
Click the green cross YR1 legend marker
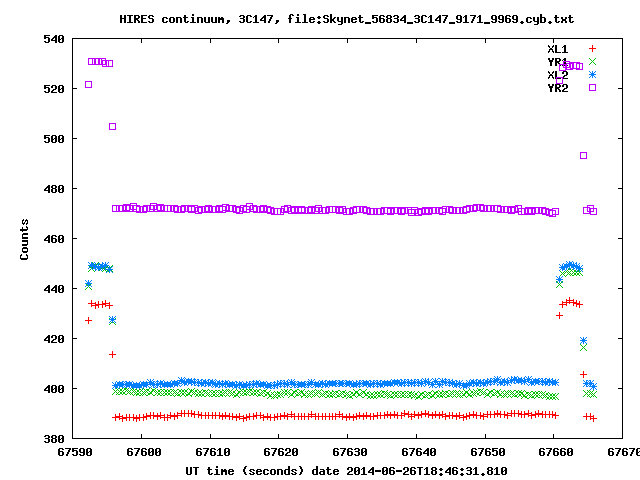(x=592, y=62)
